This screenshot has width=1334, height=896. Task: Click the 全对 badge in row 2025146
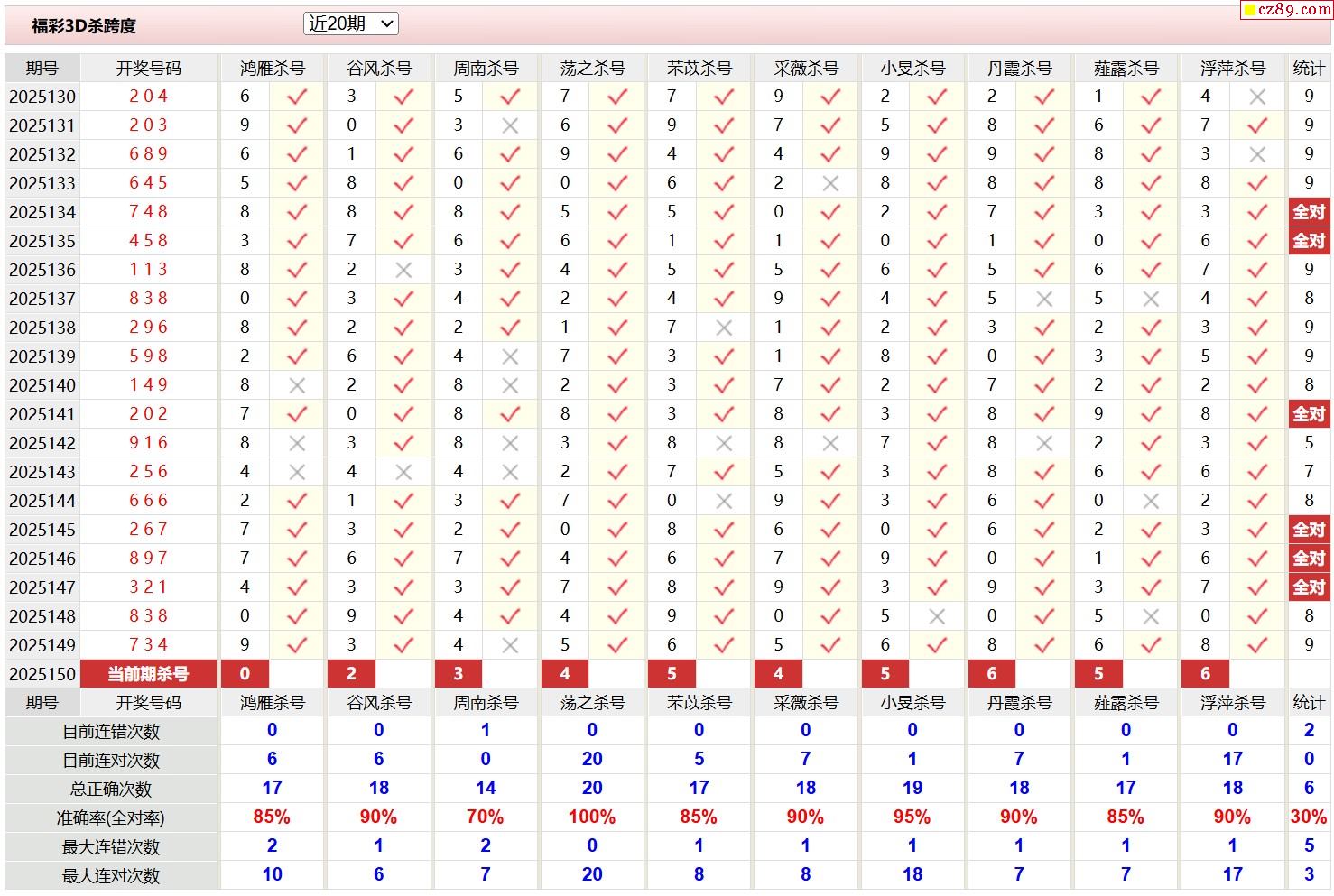(1309, 559)
